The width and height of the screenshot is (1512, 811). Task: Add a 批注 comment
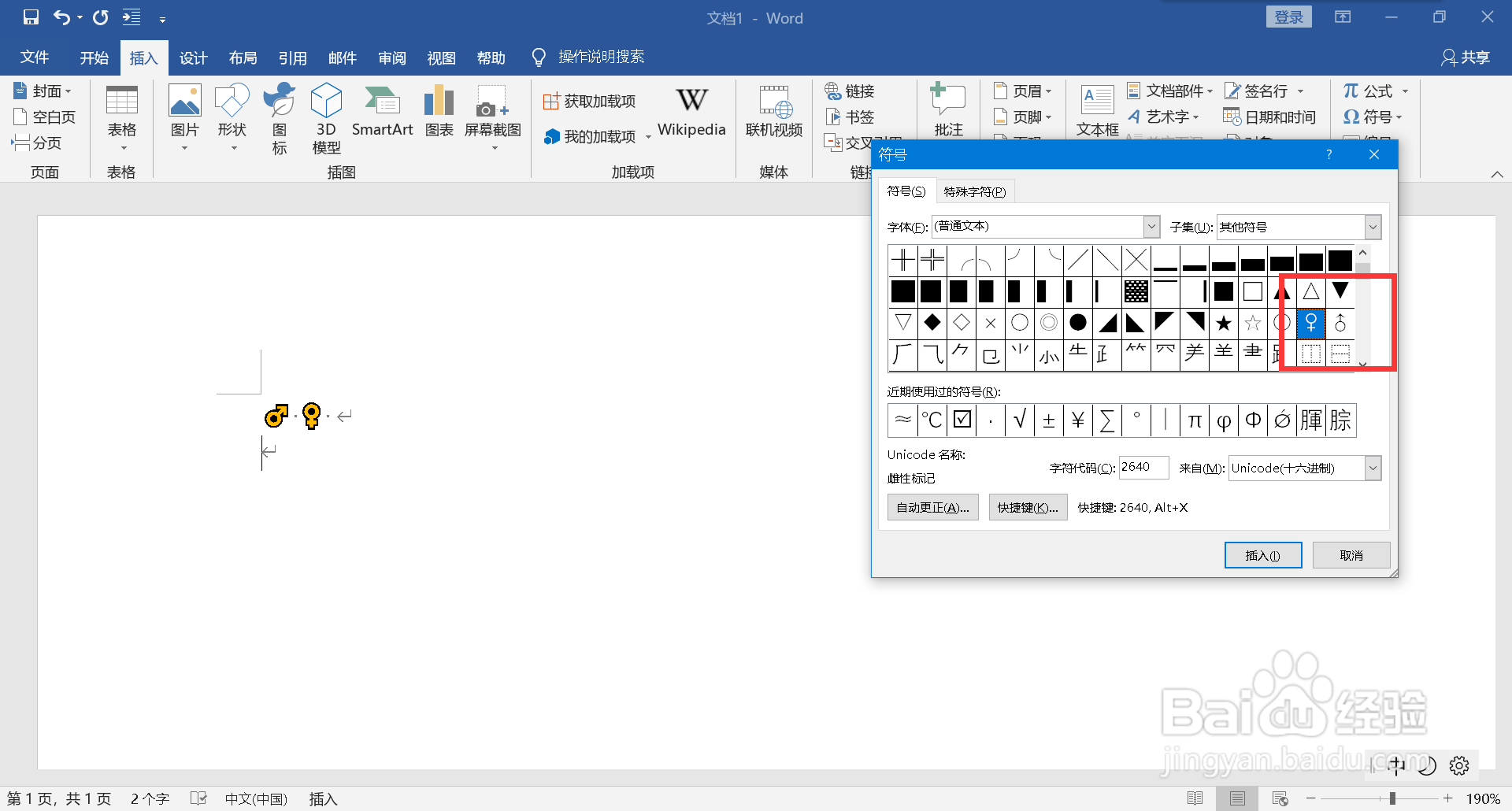click(x=949, y=110)
